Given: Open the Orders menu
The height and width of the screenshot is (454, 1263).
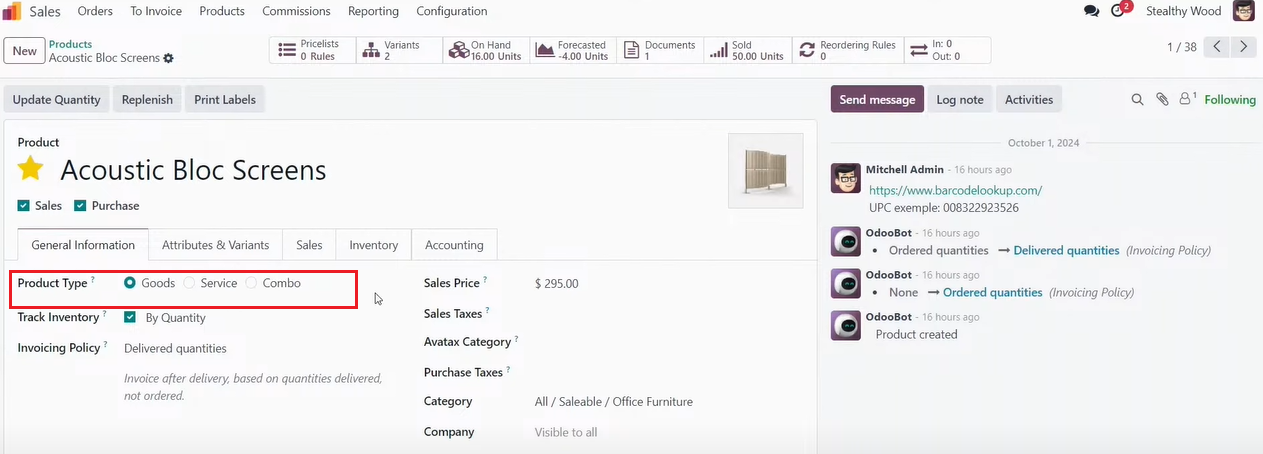Looking at the screenshot, I should (95, 11).
